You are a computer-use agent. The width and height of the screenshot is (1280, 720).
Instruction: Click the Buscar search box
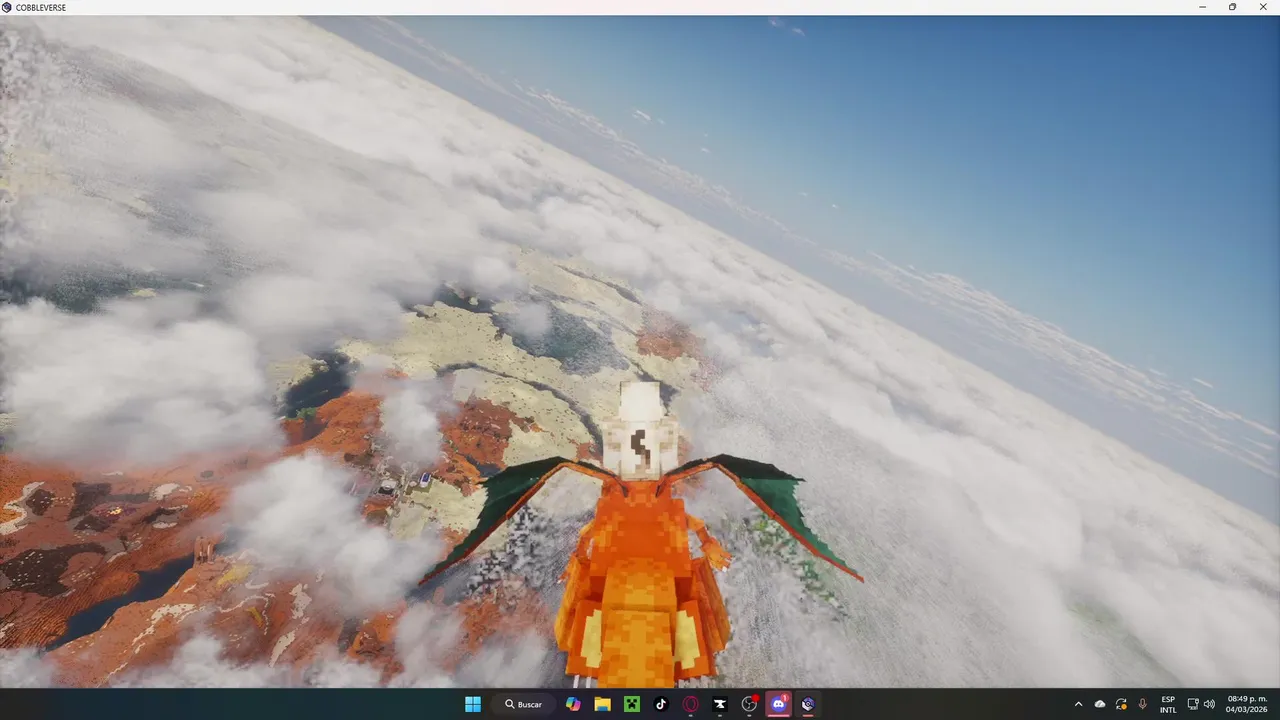click(524, 704)
